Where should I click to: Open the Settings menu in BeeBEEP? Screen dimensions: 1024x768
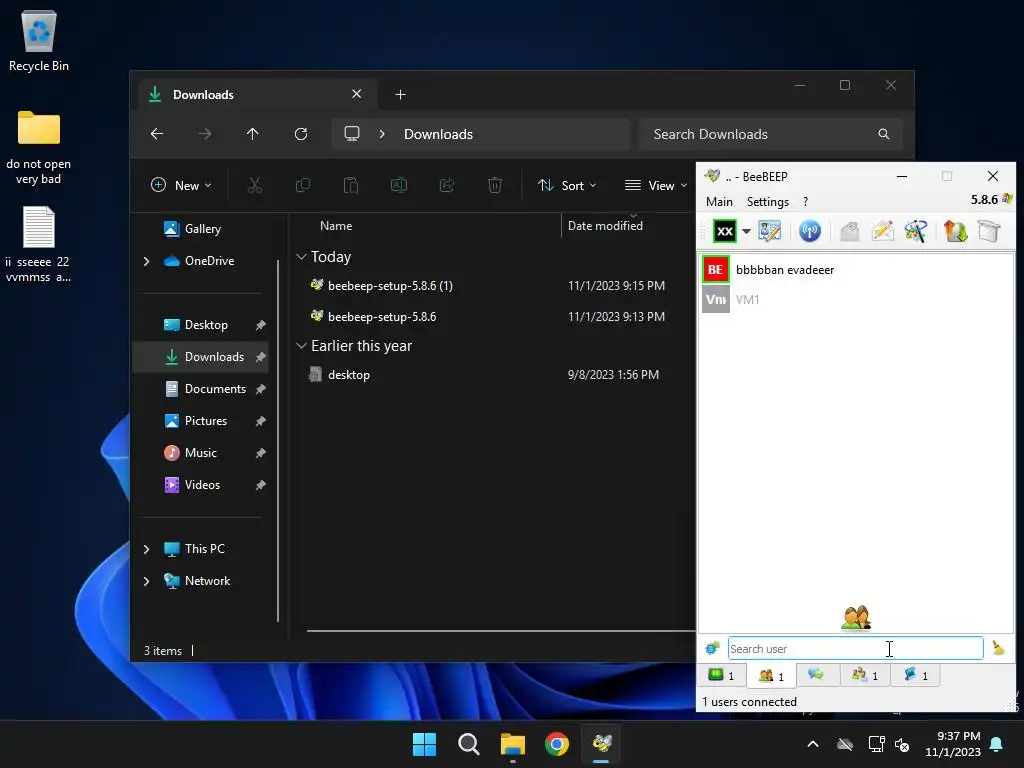coord(768,202)
